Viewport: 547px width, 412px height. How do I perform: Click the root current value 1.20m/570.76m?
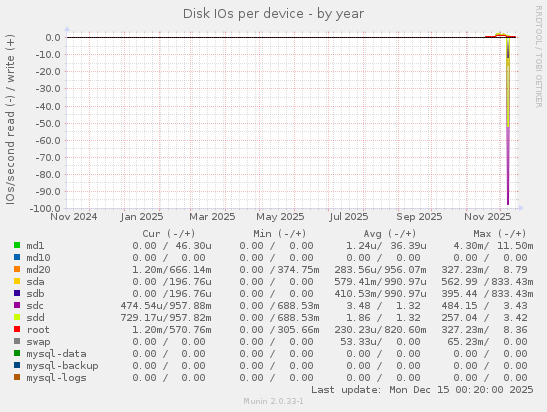[x=172, y=330]
